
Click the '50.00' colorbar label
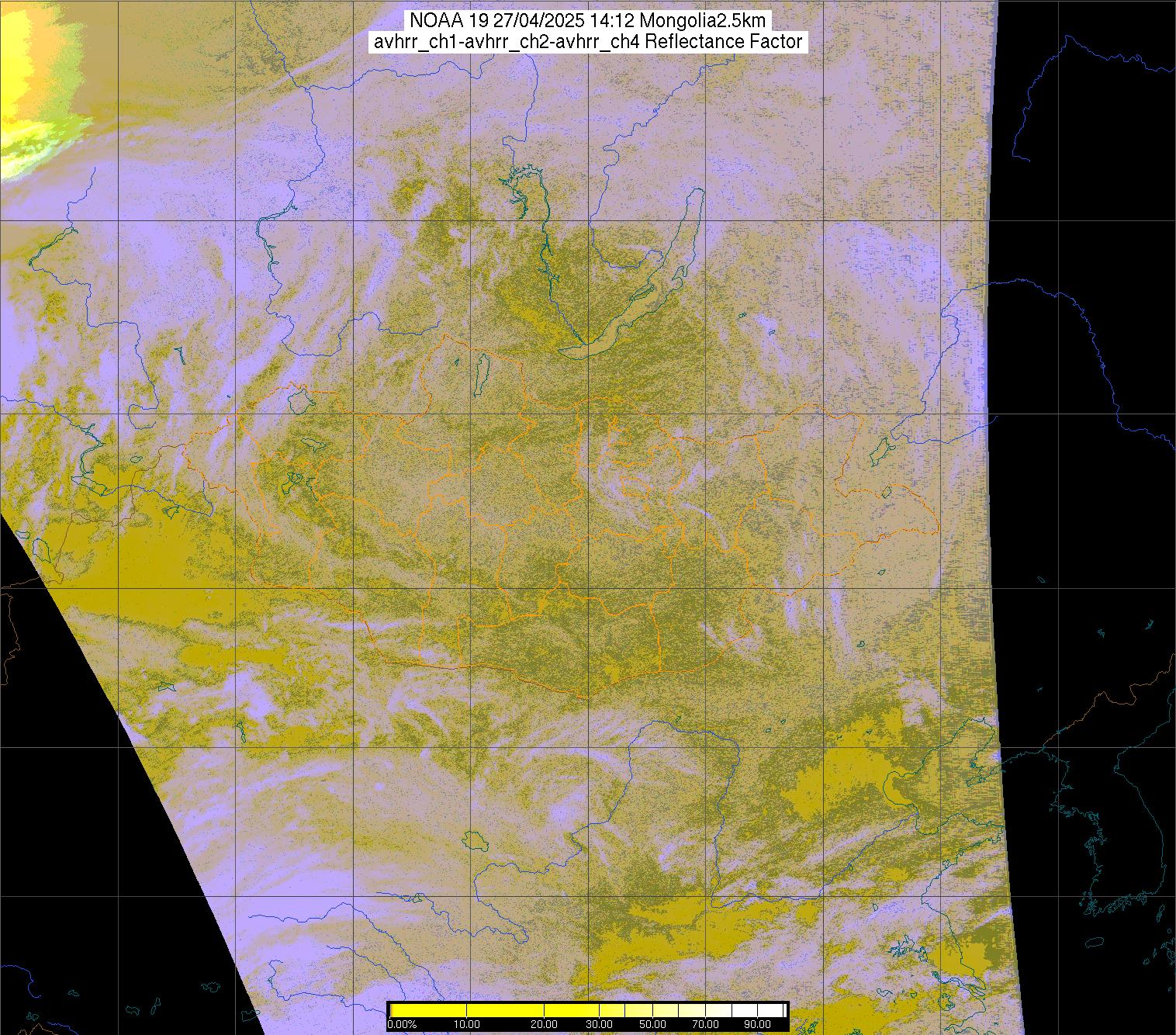[653, 1024]
